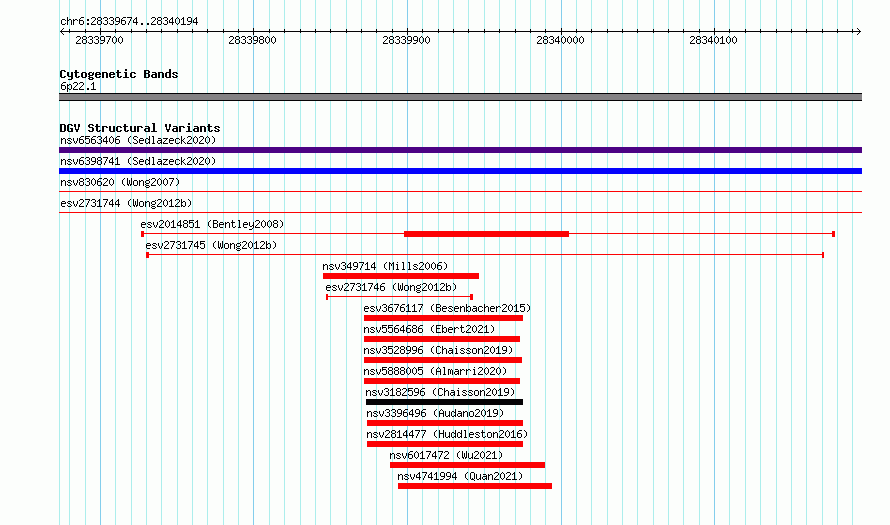Open the nsv3396496 (Audano2019) label
890x525 pixels.
pyautogui.click(x=435, y=413)
